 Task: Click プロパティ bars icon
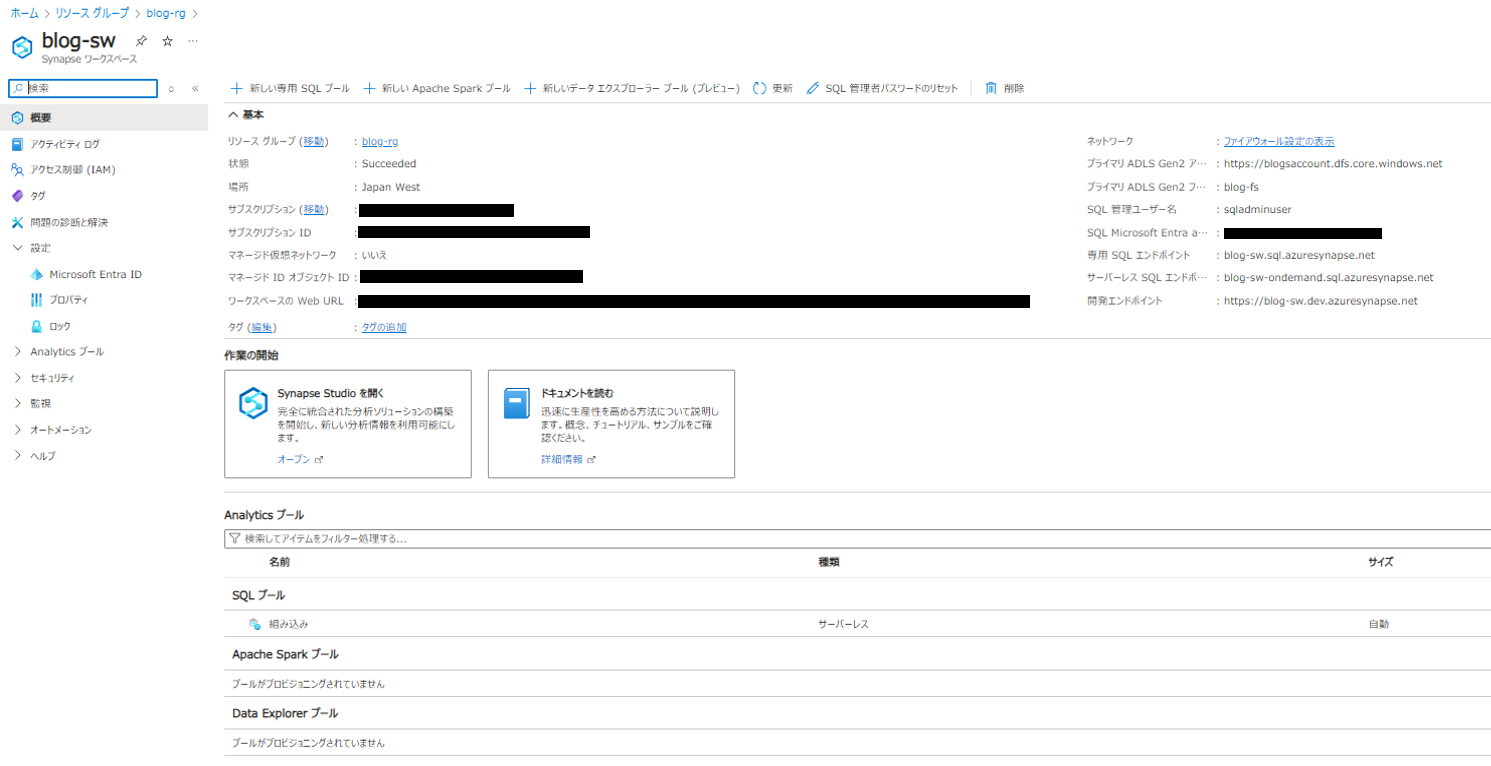pos(37,300)
